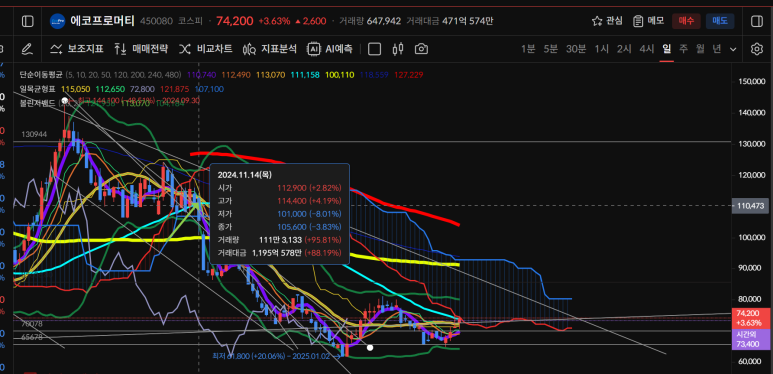Viewport: 773px width, 374px height.
Task: Click the white marker dot near 최고 label
Action: pos(64,101)
